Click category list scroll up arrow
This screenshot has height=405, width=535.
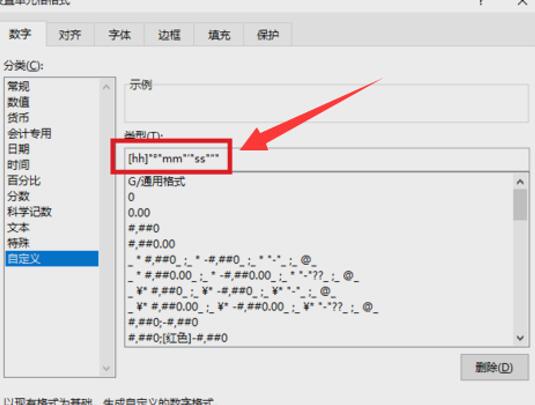click(106, 87)
